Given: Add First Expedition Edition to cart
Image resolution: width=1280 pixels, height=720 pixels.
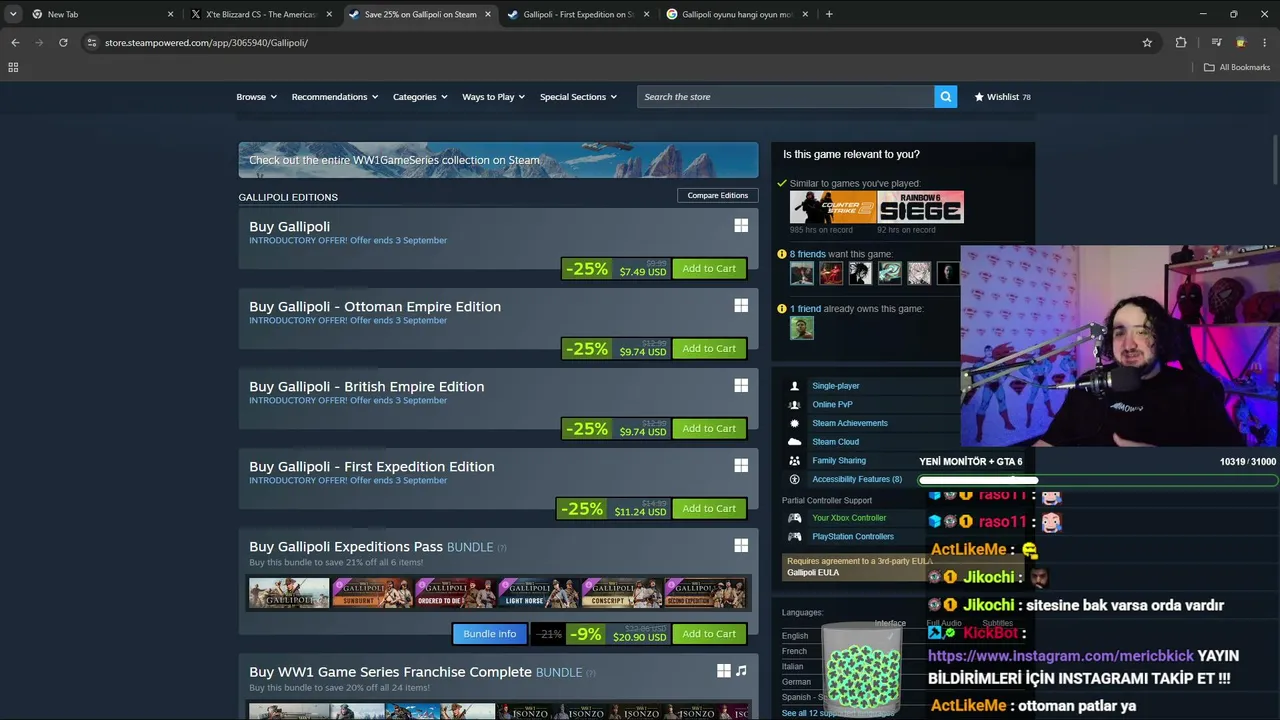Looking at the screenshot, I should 709,508.
